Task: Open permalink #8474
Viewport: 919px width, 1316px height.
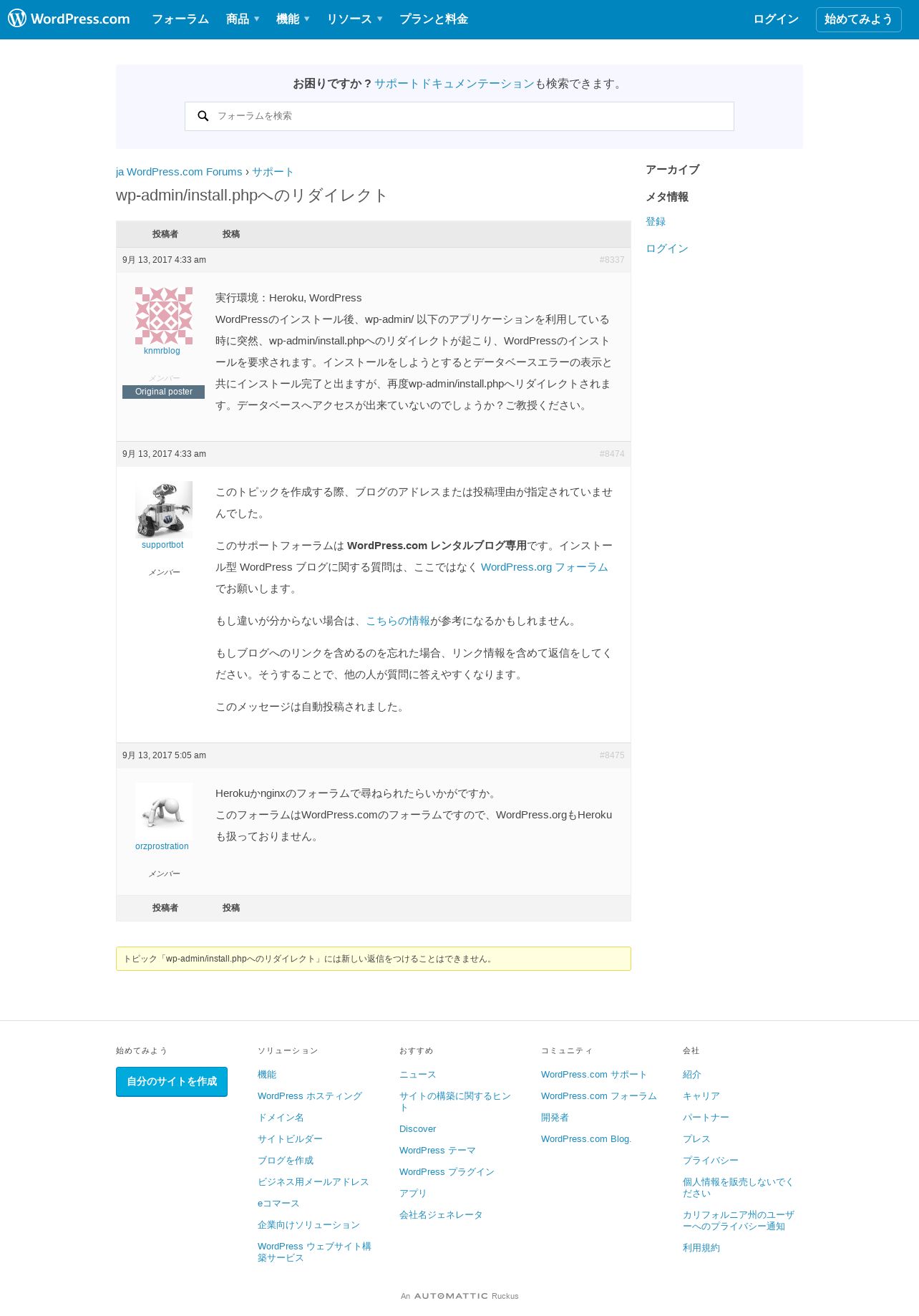Action: coord(612,454)
